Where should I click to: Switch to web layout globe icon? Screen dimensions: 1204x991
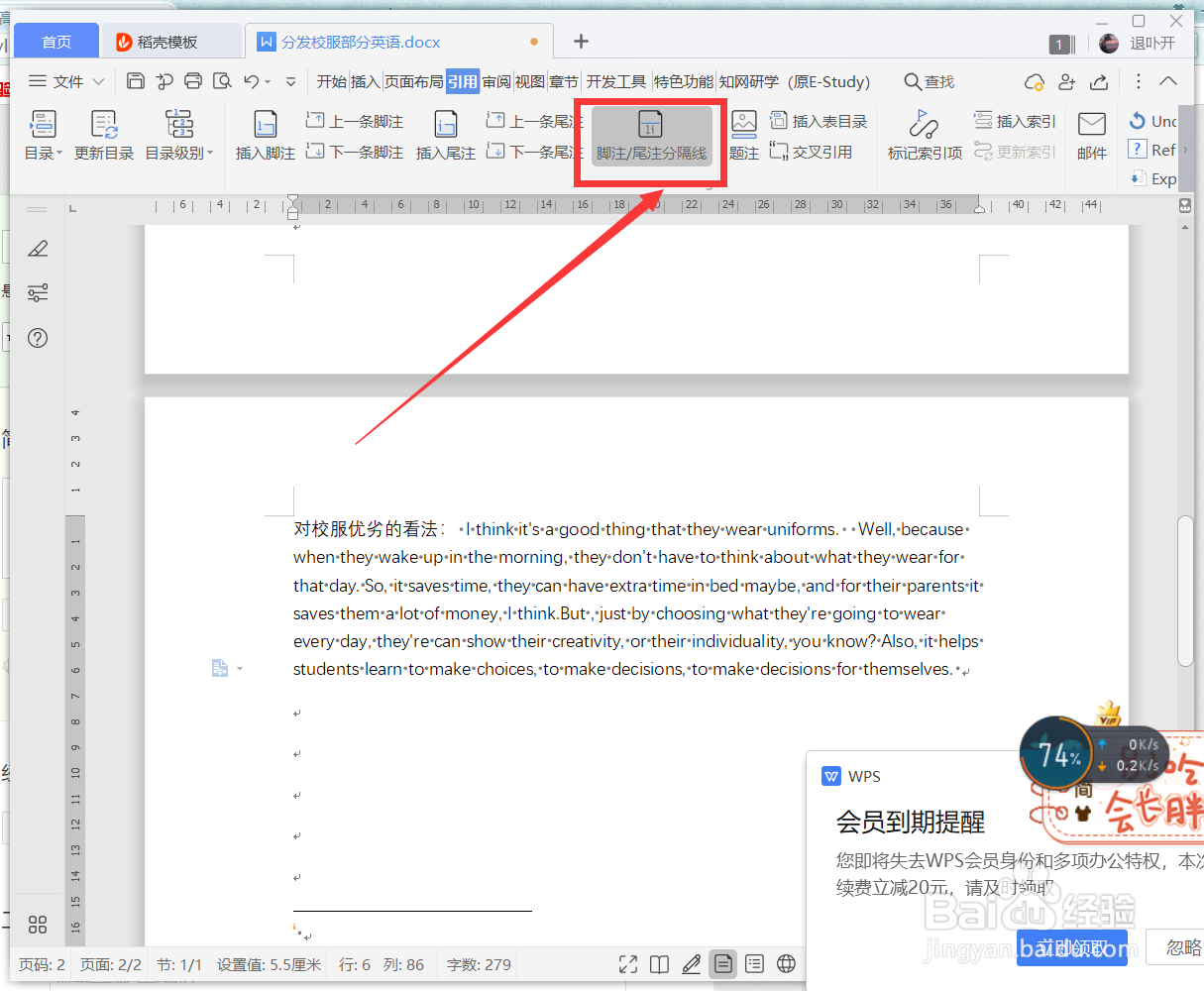pos(787,963)
